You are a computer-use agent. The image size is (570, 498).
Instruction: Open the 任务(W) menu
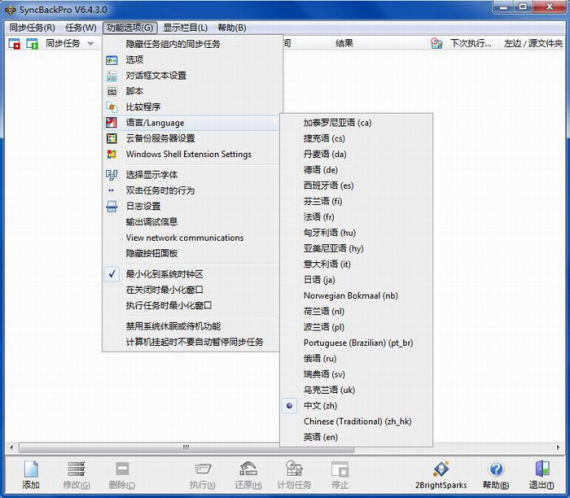pyautogui.click(x=81, y=28)
